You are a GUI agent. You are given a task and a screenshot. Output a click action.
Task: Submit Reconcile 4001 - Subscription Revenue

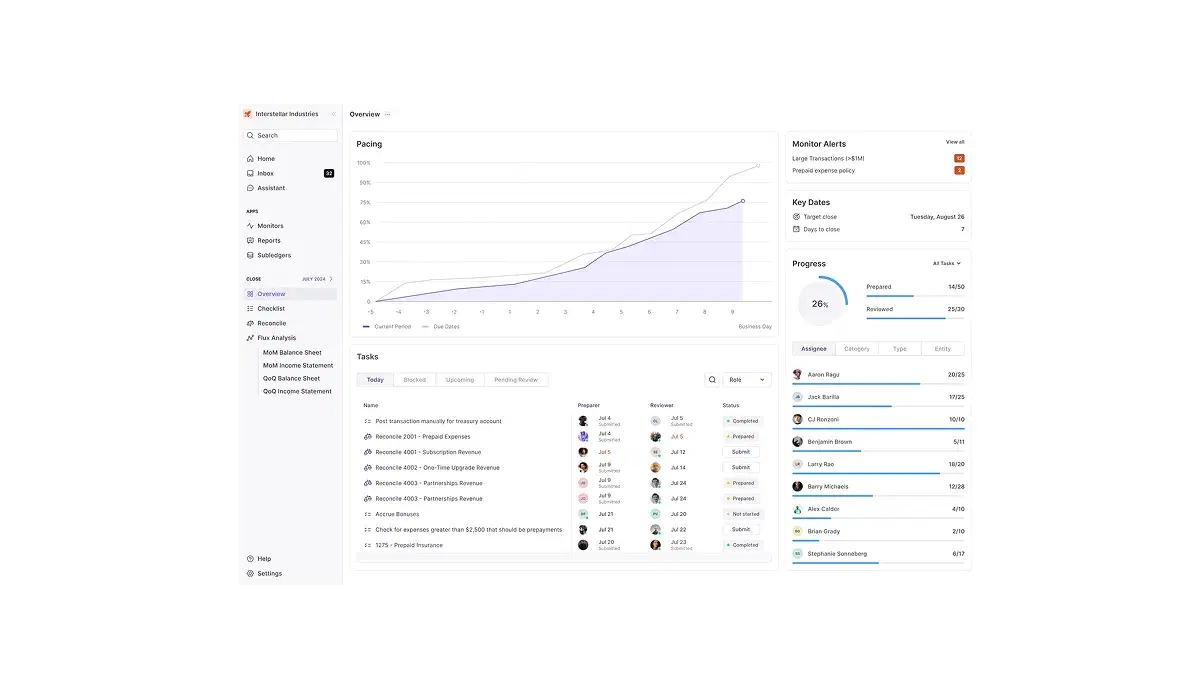click(x=741, y=452)
